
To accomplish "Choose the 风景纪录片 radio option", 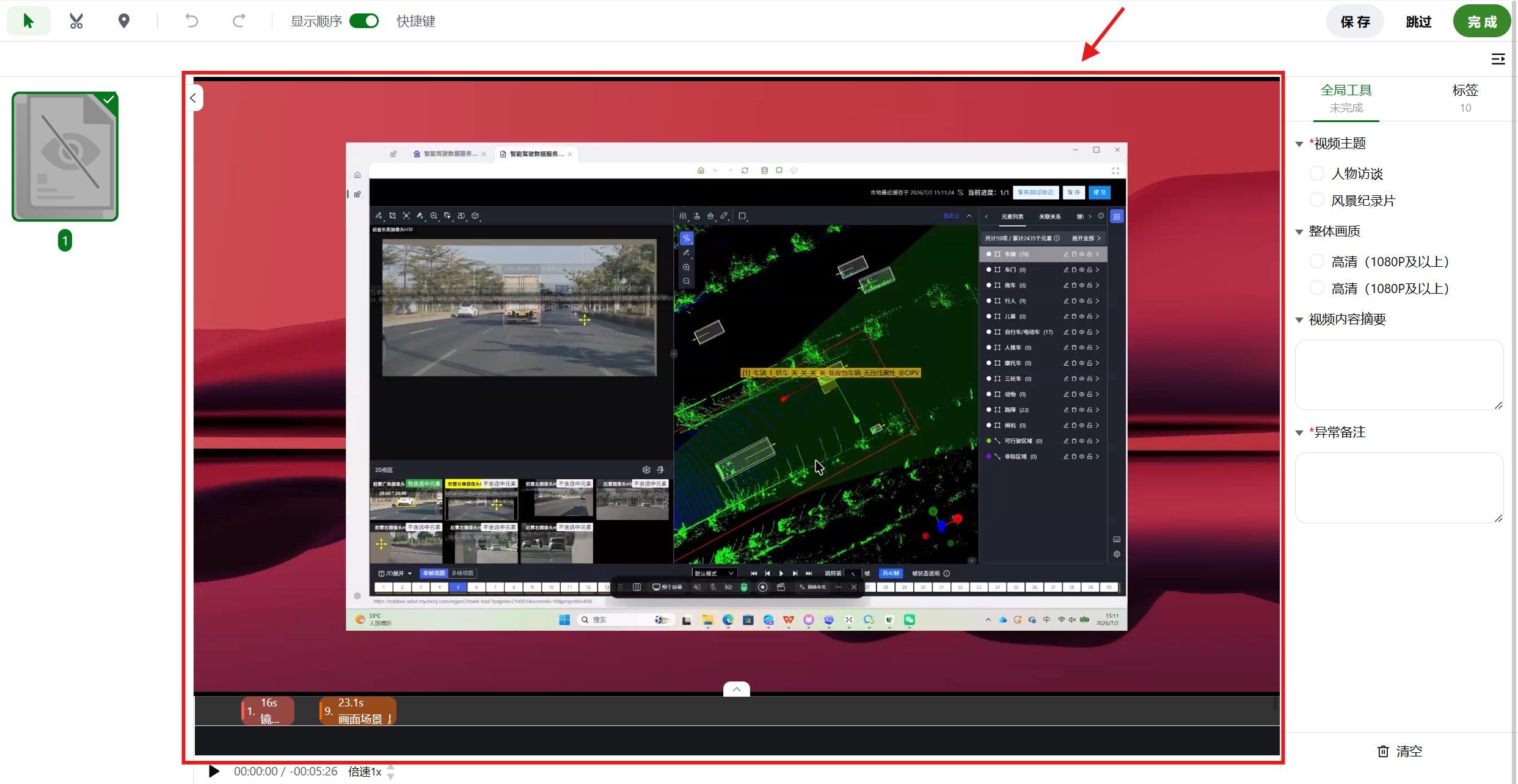I will [x=1317, y=200].
